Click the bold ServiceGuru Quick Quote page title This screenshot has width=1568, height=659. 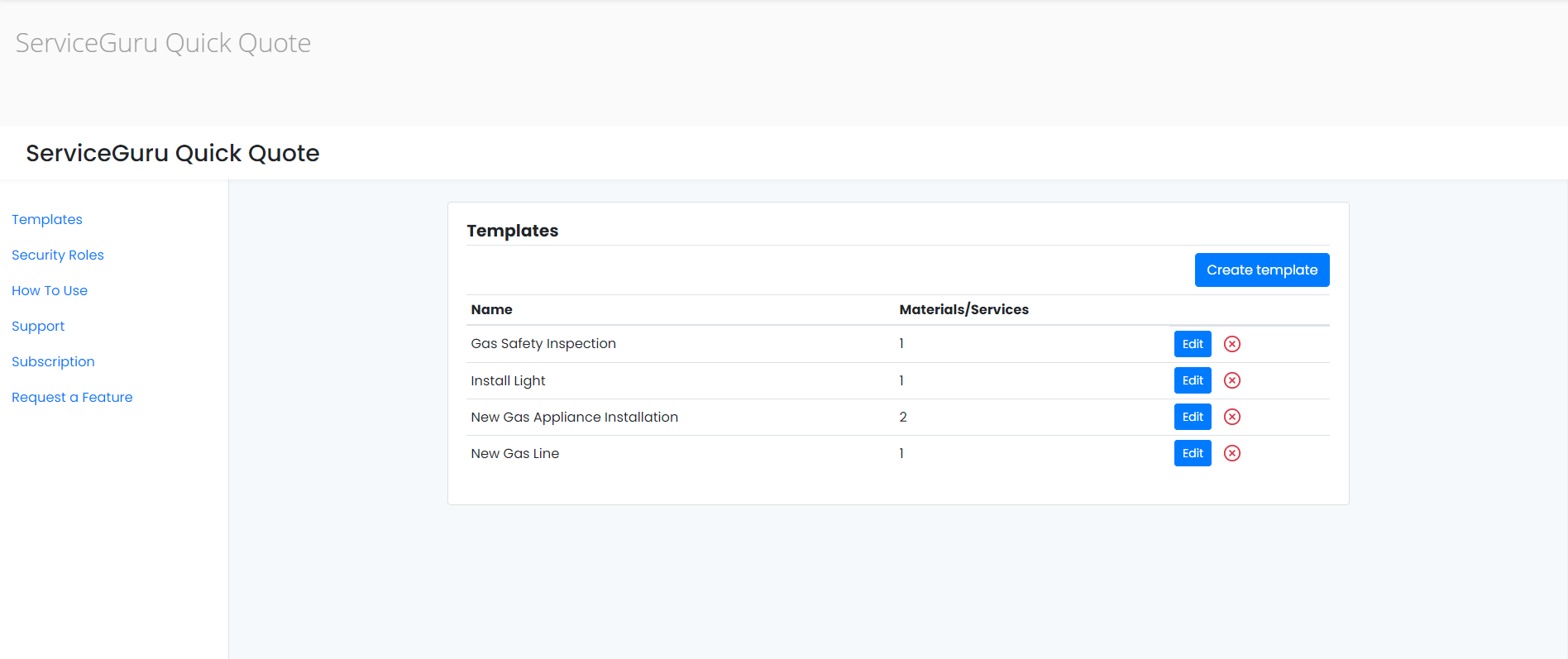click(172, 154)
